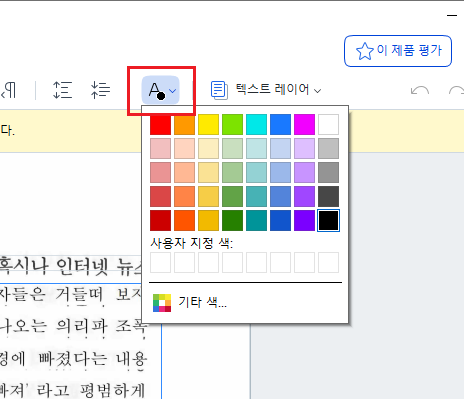The width and height of the screenshot is (464, 399).
Task: Pick the white swatch in top row
Action: click(x=328, y=124)
